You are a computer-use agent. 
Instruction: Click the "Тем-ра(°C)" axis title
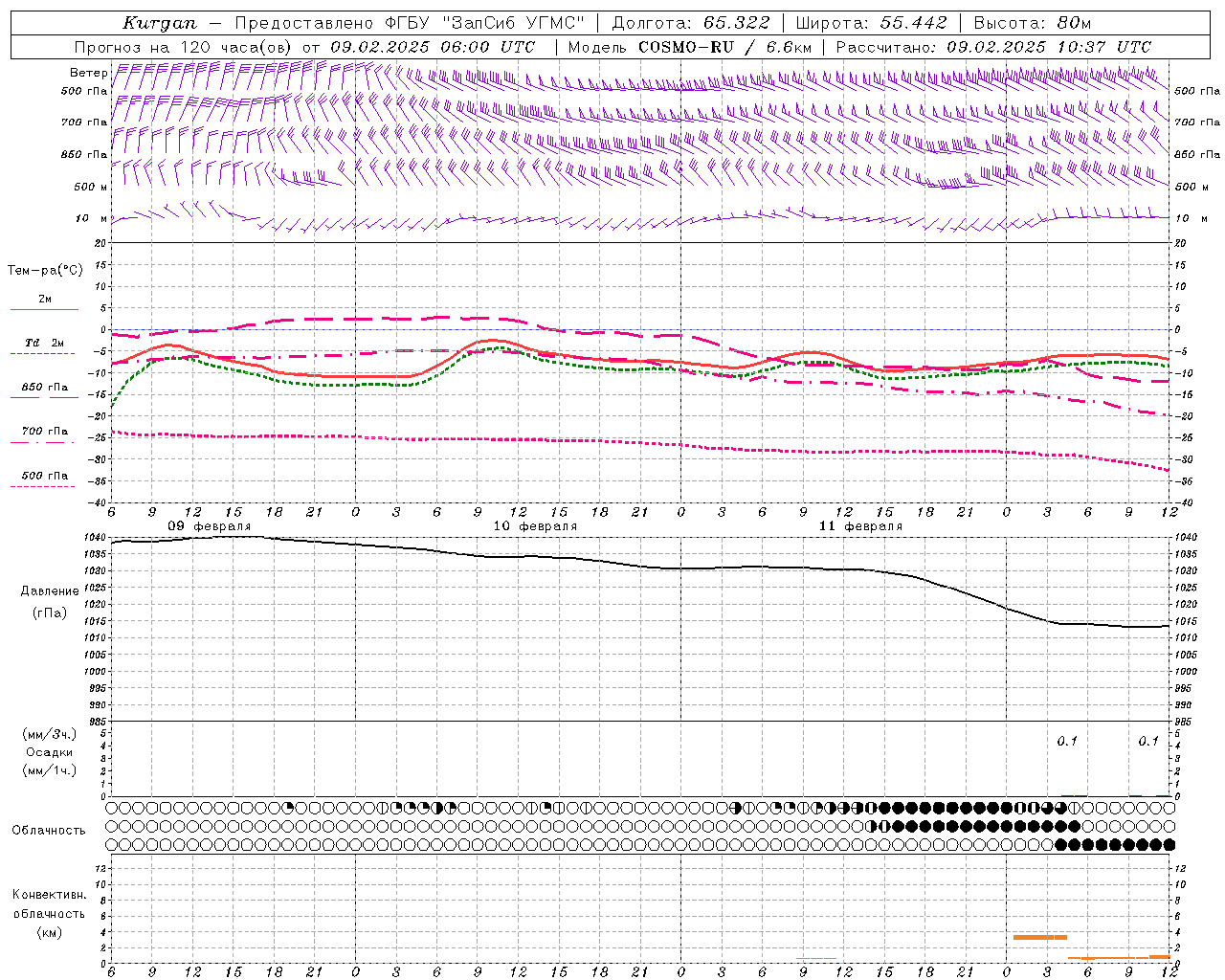point(45,271)
